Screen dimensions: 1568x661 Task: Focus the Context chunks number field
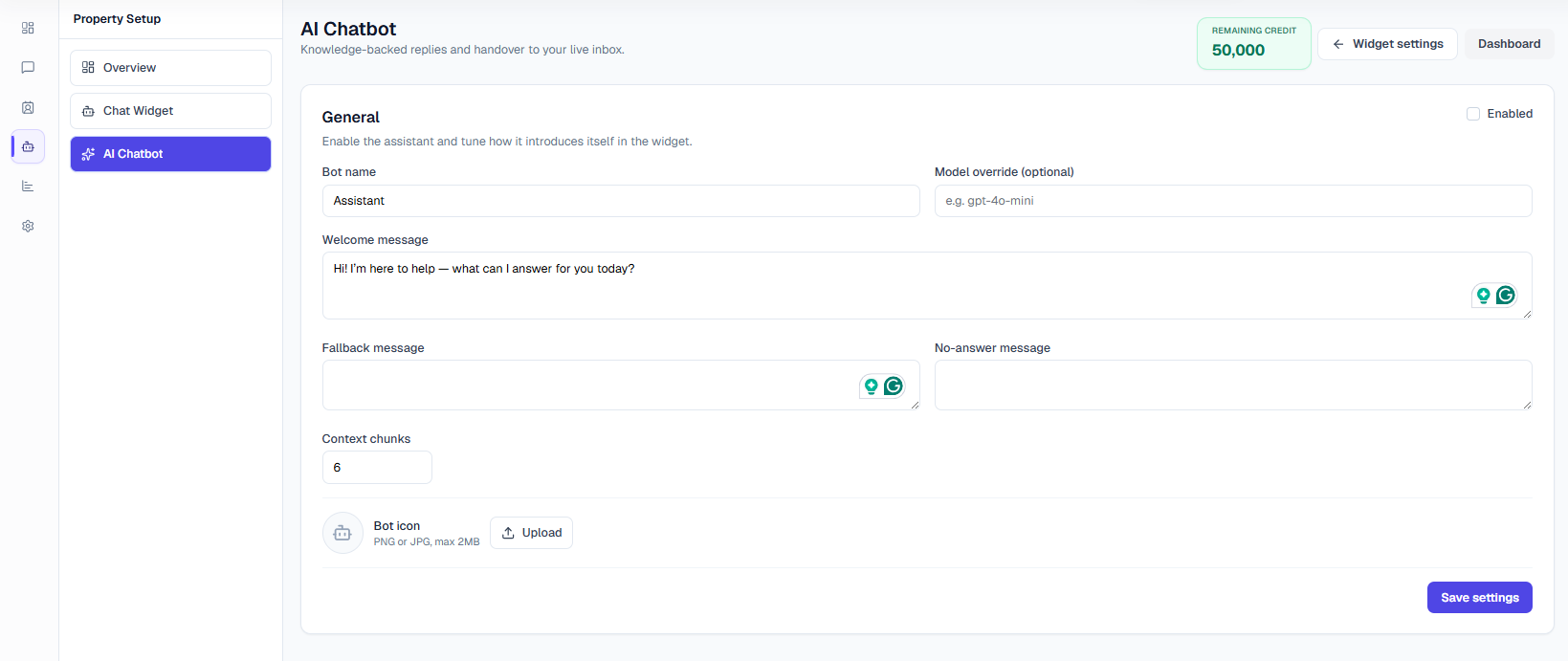click(377, 468)
